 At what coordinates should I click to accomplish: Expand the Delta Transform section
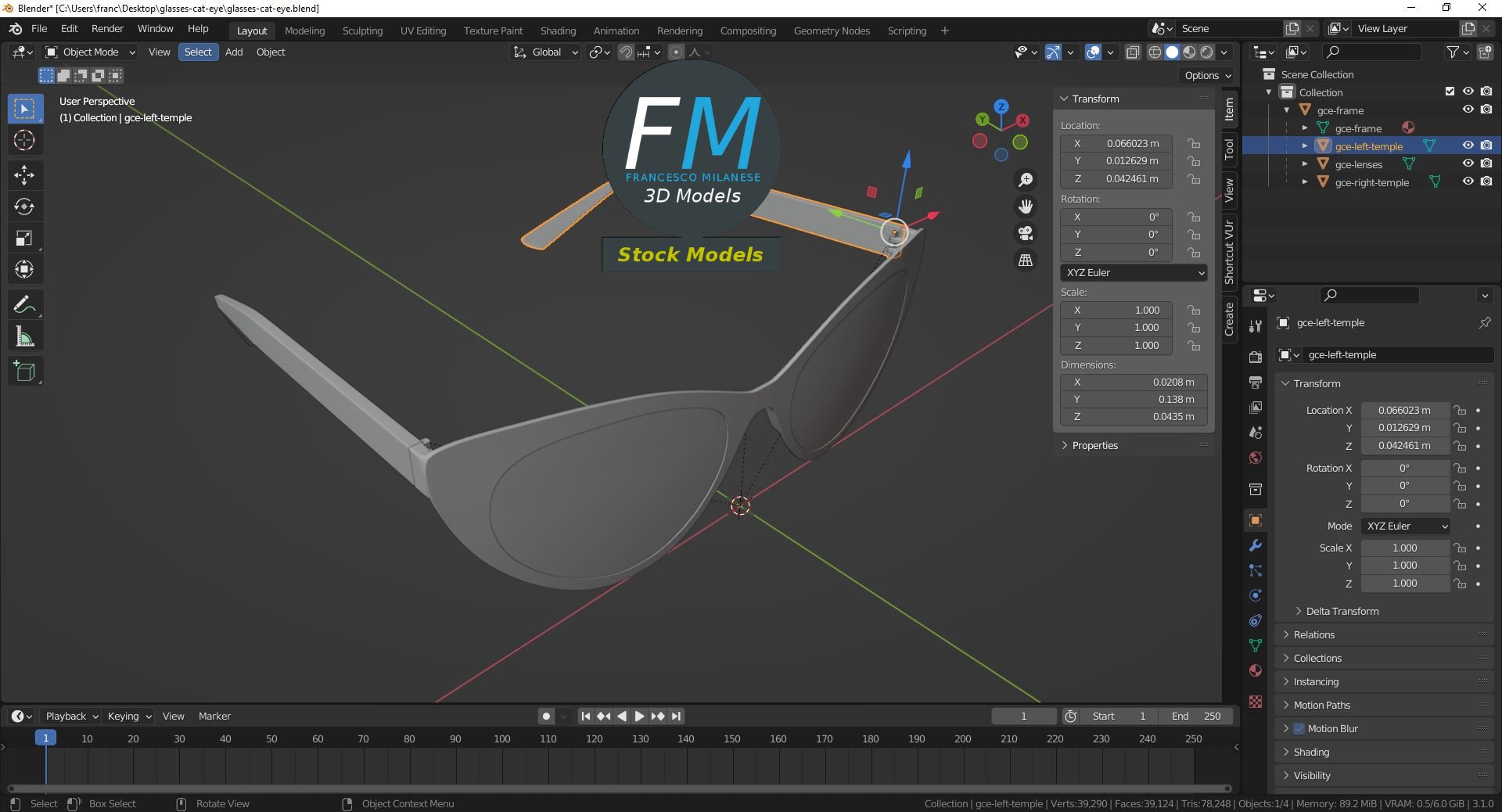[1342, 611]
